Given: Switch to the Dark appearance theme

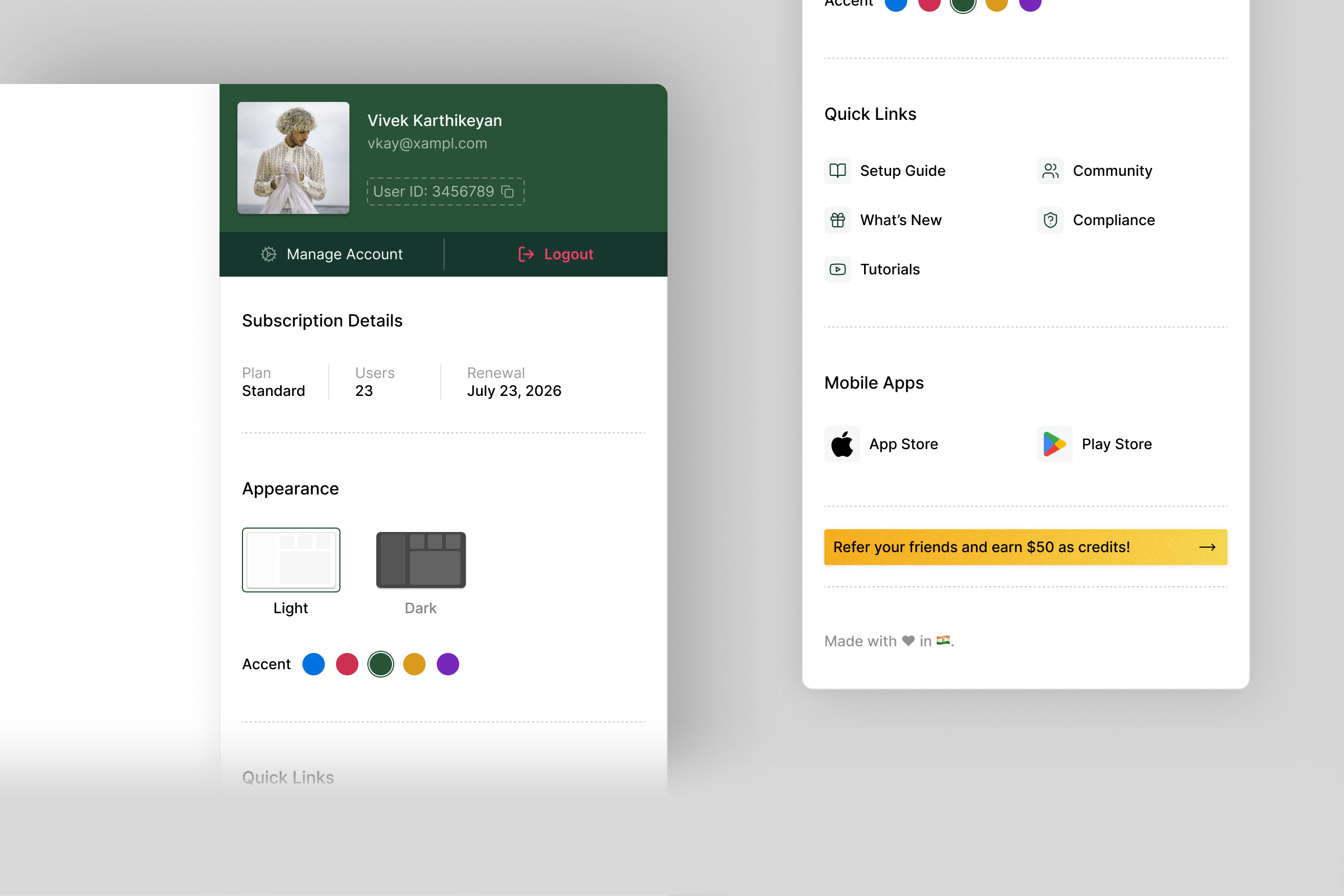Looking at the screenshot, I should click(x=421, y=559).
